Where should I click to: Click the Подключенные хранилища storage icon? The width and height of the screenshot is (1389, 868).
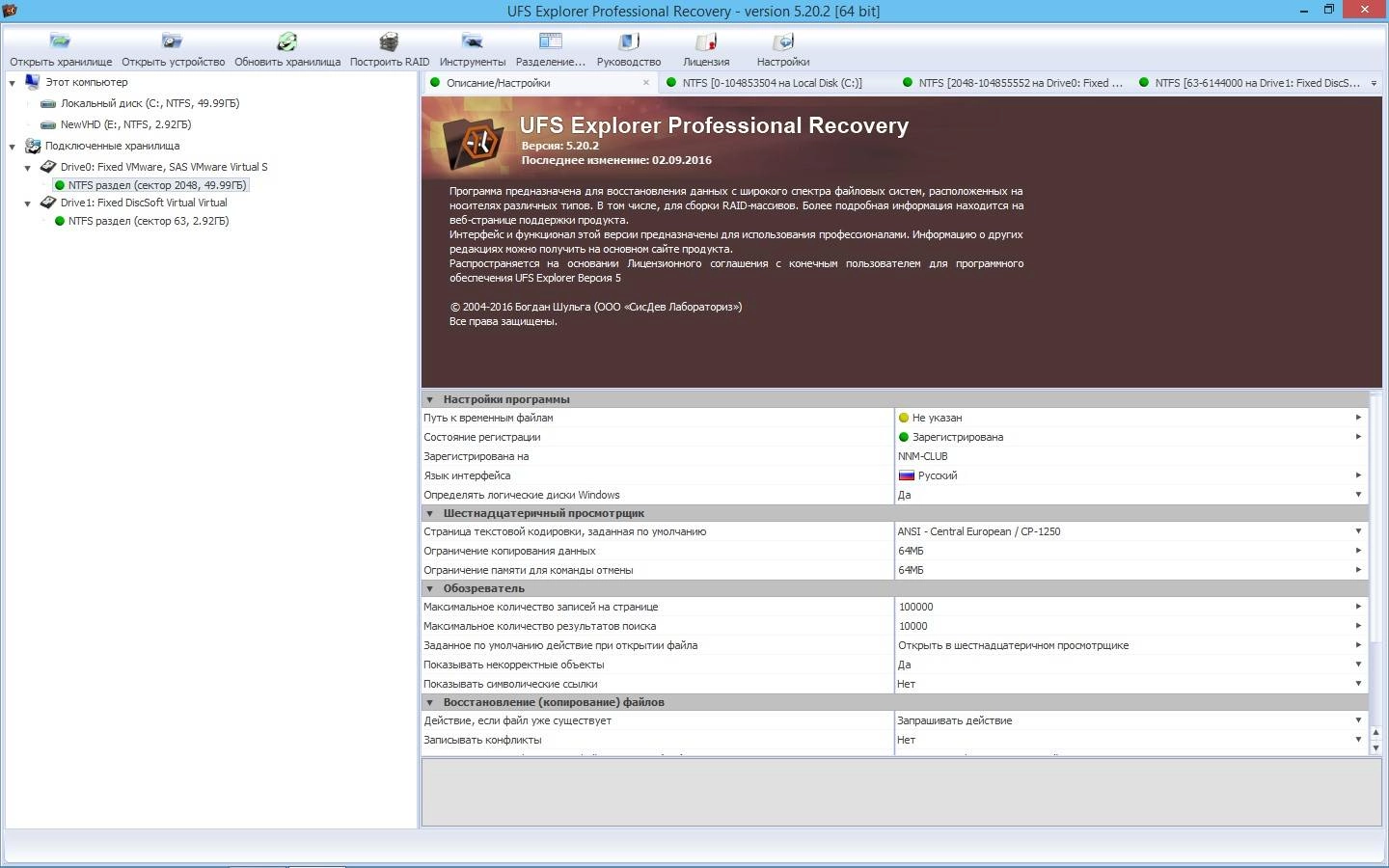(33, 146)
